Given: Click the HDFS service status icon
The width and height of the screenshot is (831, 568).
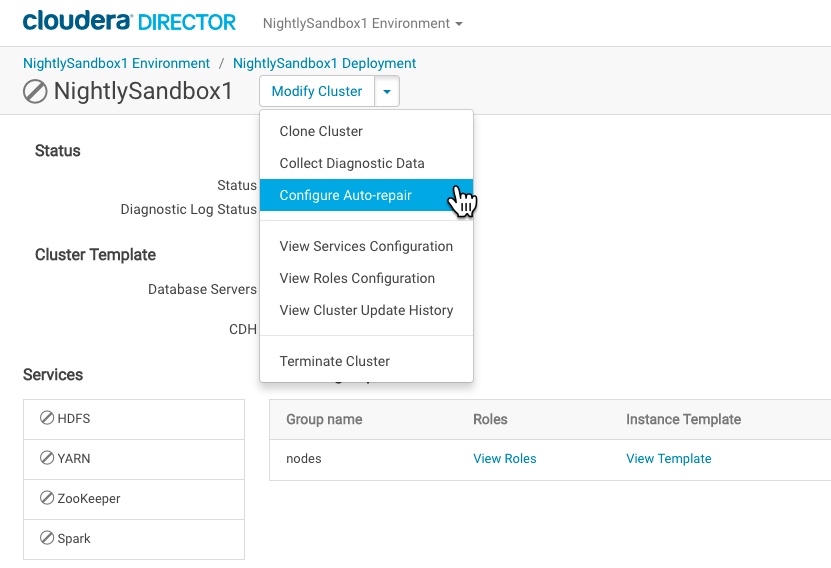Looking at the screenshot, I should [47, 418].
